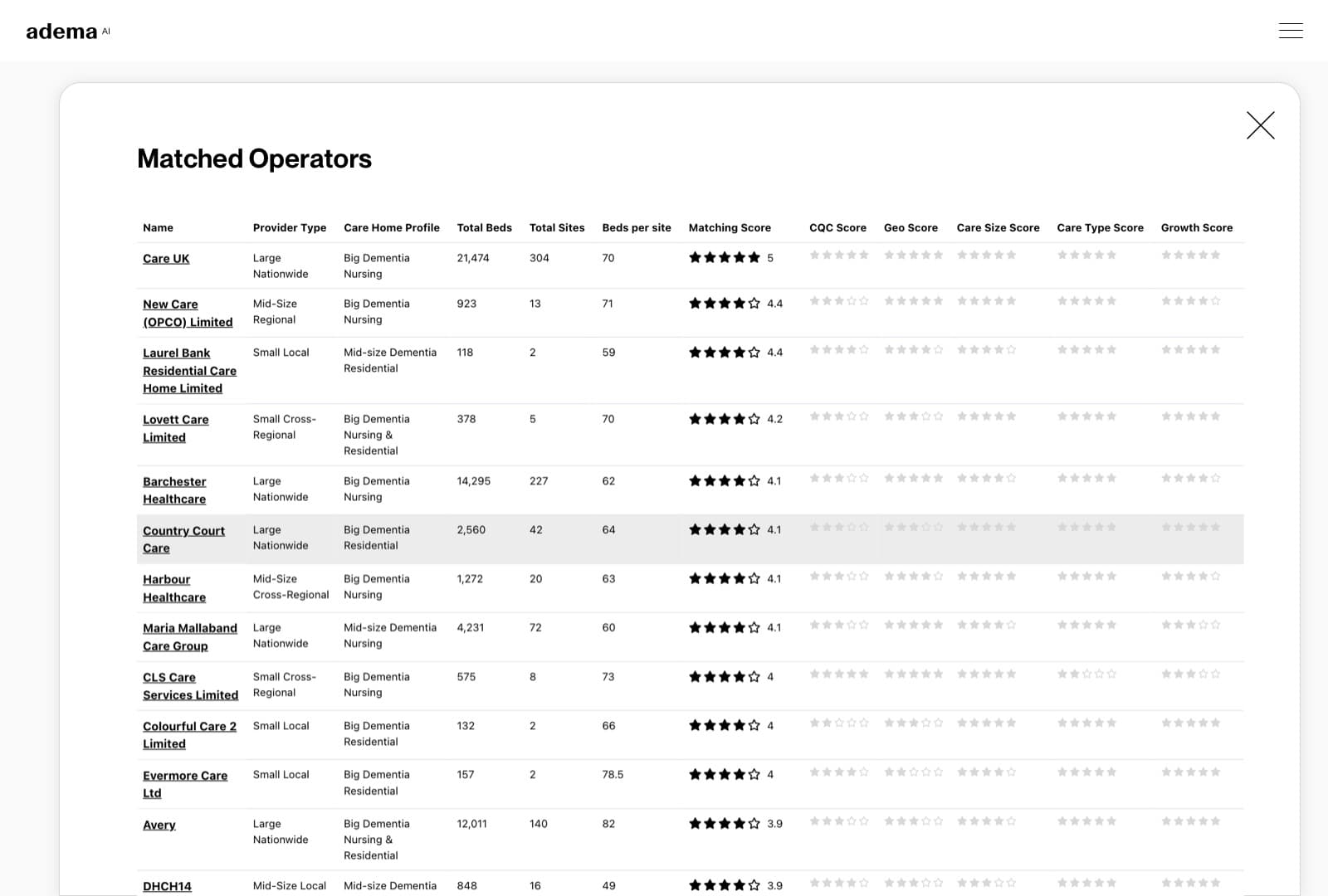Click the Growth Score column header
The image size is (1328, 896).
(1197, 227)
